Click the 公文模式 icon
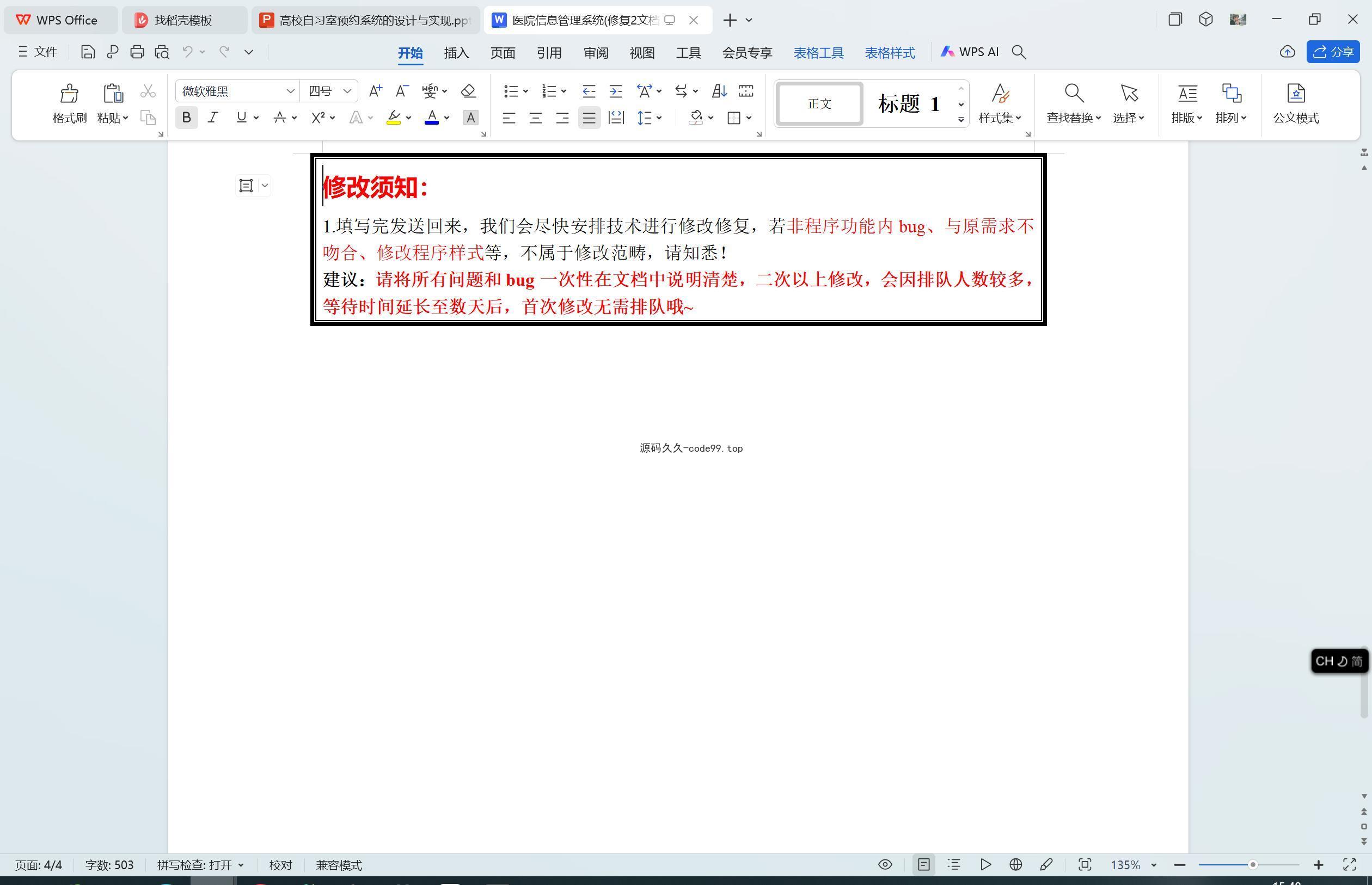 [1296, 93]
